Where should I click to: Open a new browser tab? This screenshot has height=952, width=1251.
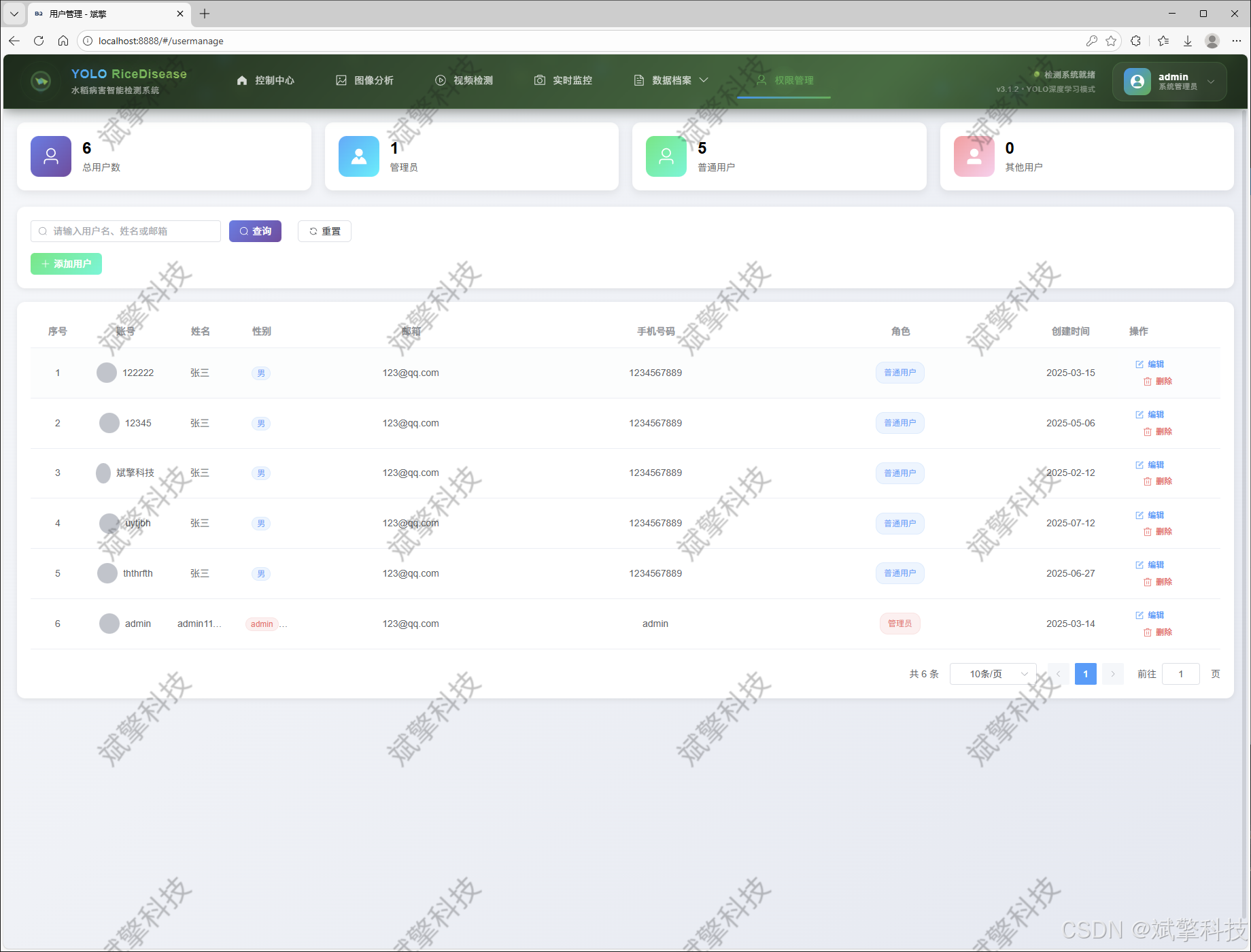[x=205, y=14]
